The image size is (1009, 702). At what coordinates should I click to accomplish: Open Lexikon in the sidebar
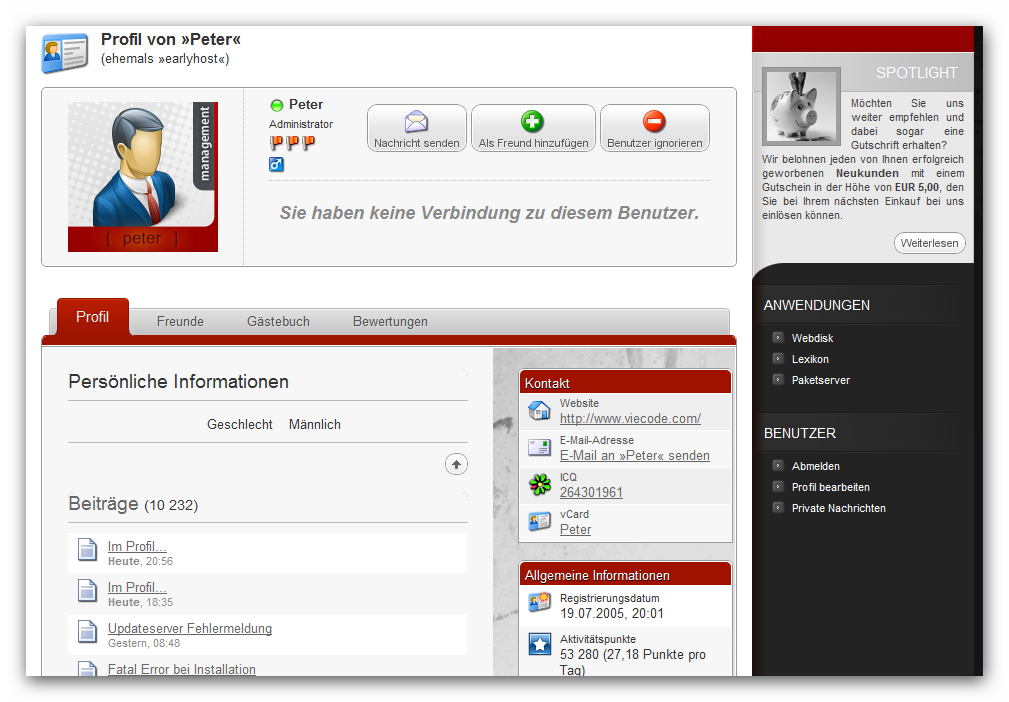(x=810, y=359)
